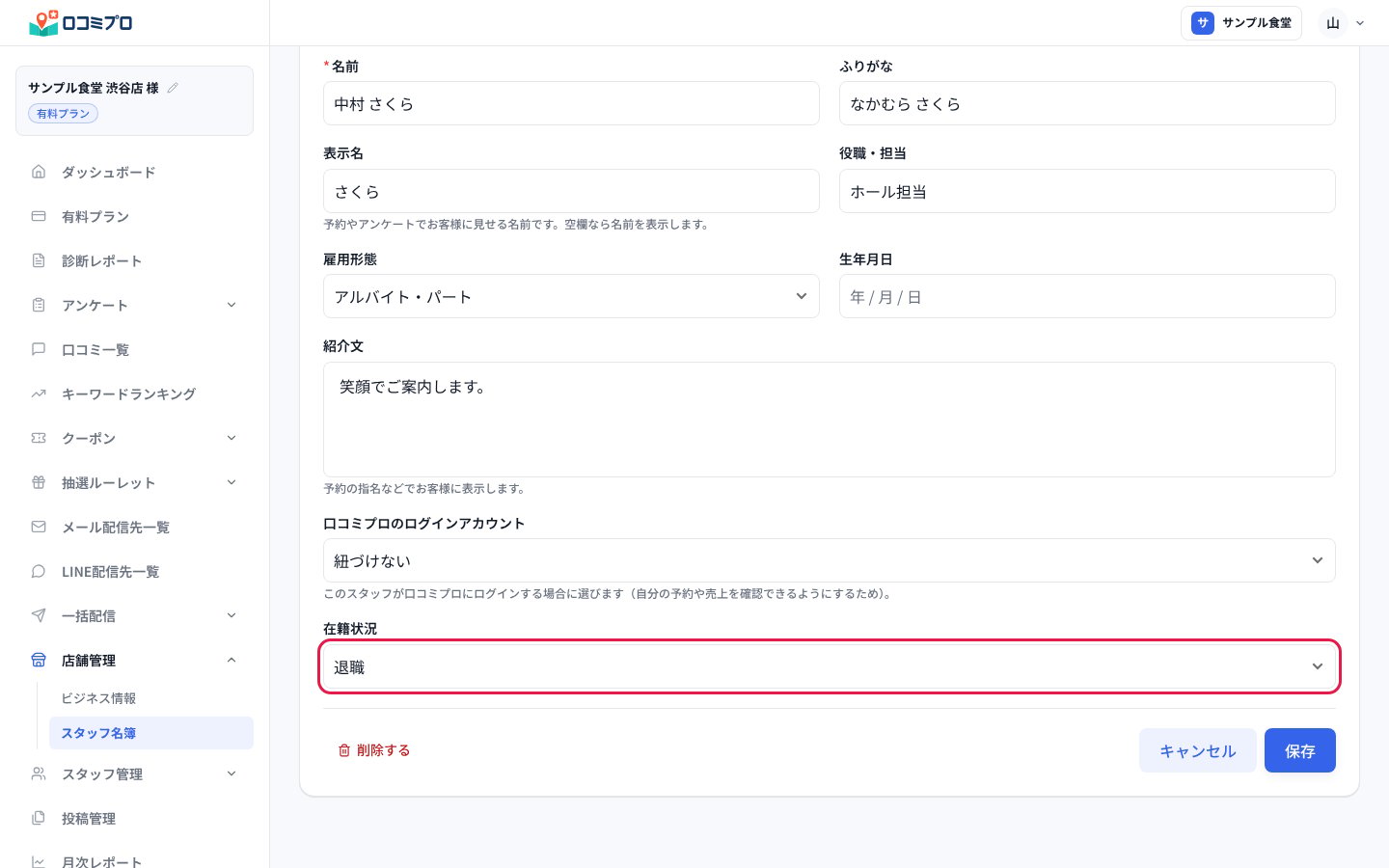The image size is (1389, 868).
Task: Click the サンプル食堂 store switcher button
Action: (x=1241, y=23)
